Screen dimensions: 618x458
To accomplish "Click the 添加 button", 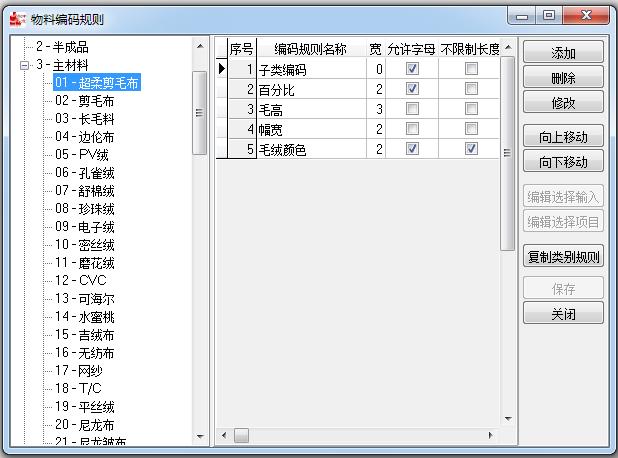I will 563,52.
